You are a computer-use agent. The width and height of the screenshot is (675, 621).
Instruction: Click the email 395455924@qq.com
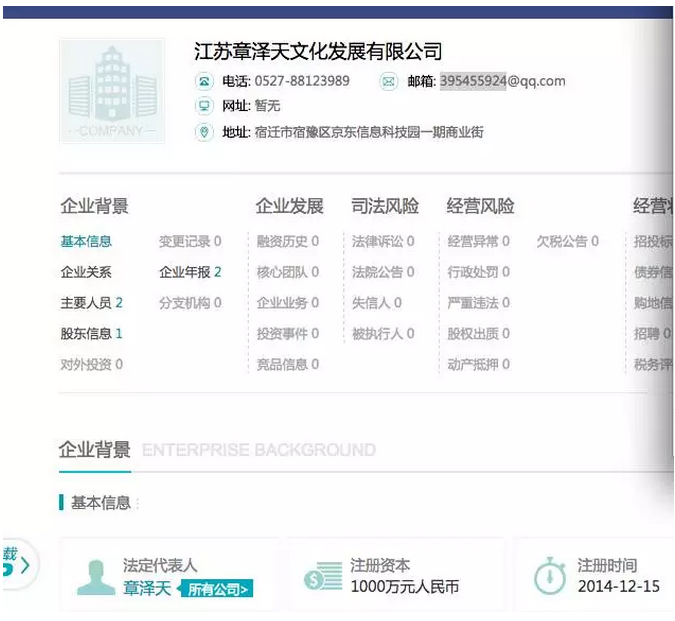pyautogui.click(x=502, y=81)
